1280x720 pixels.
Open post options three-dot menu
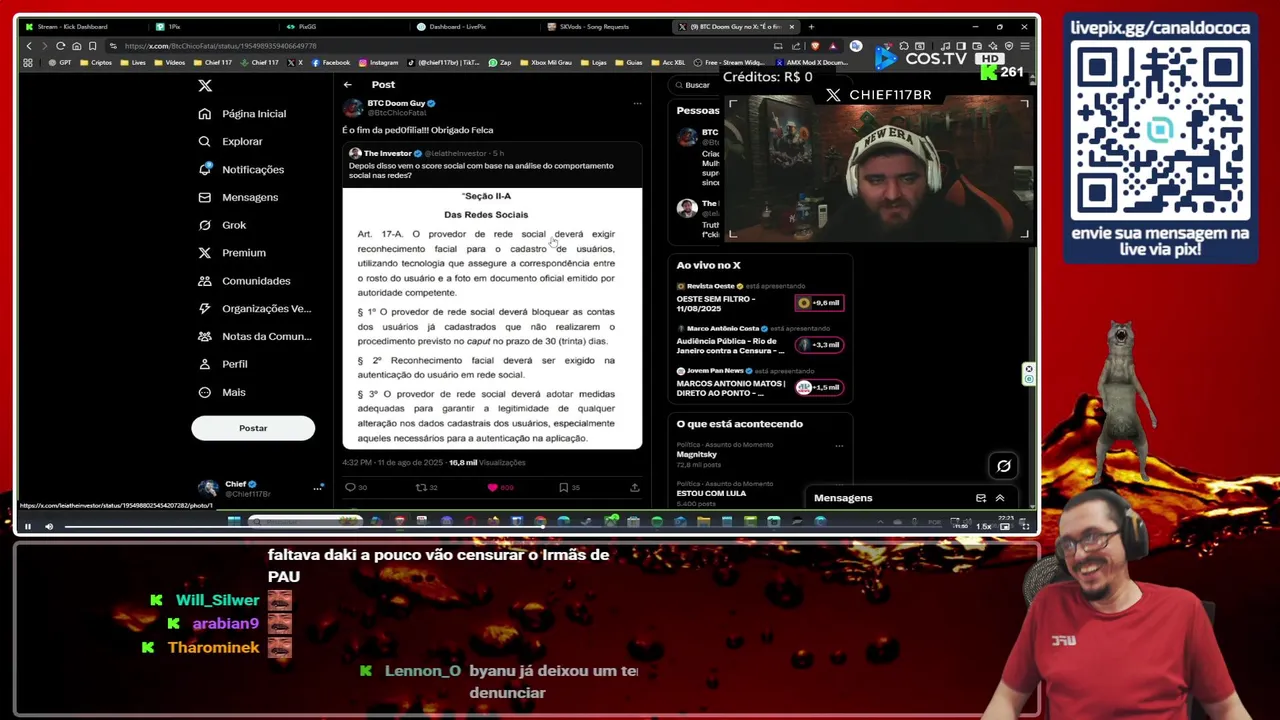point(637,103)
